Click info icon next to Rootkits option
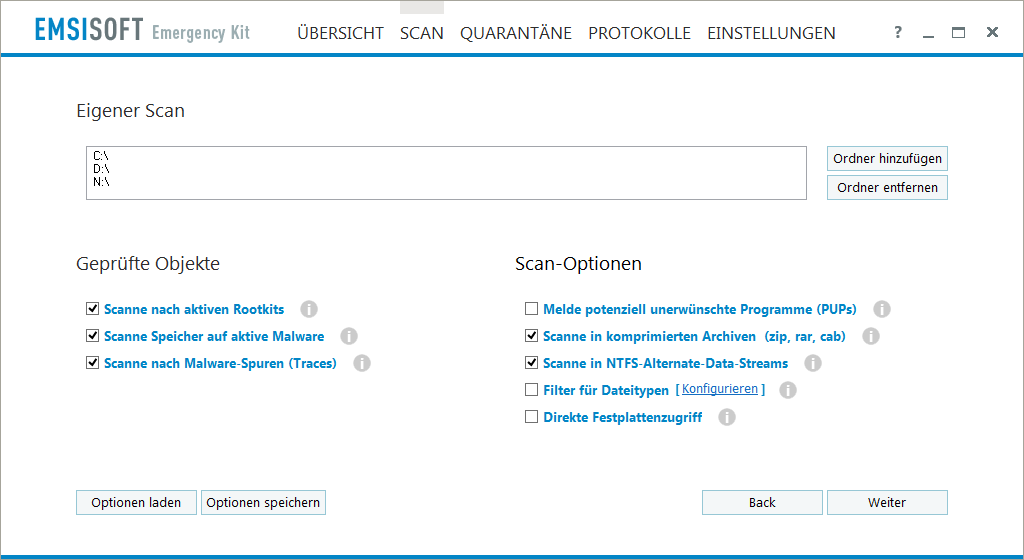The width and height of the screenshot is (1024, 560). (x=309, y=309)
